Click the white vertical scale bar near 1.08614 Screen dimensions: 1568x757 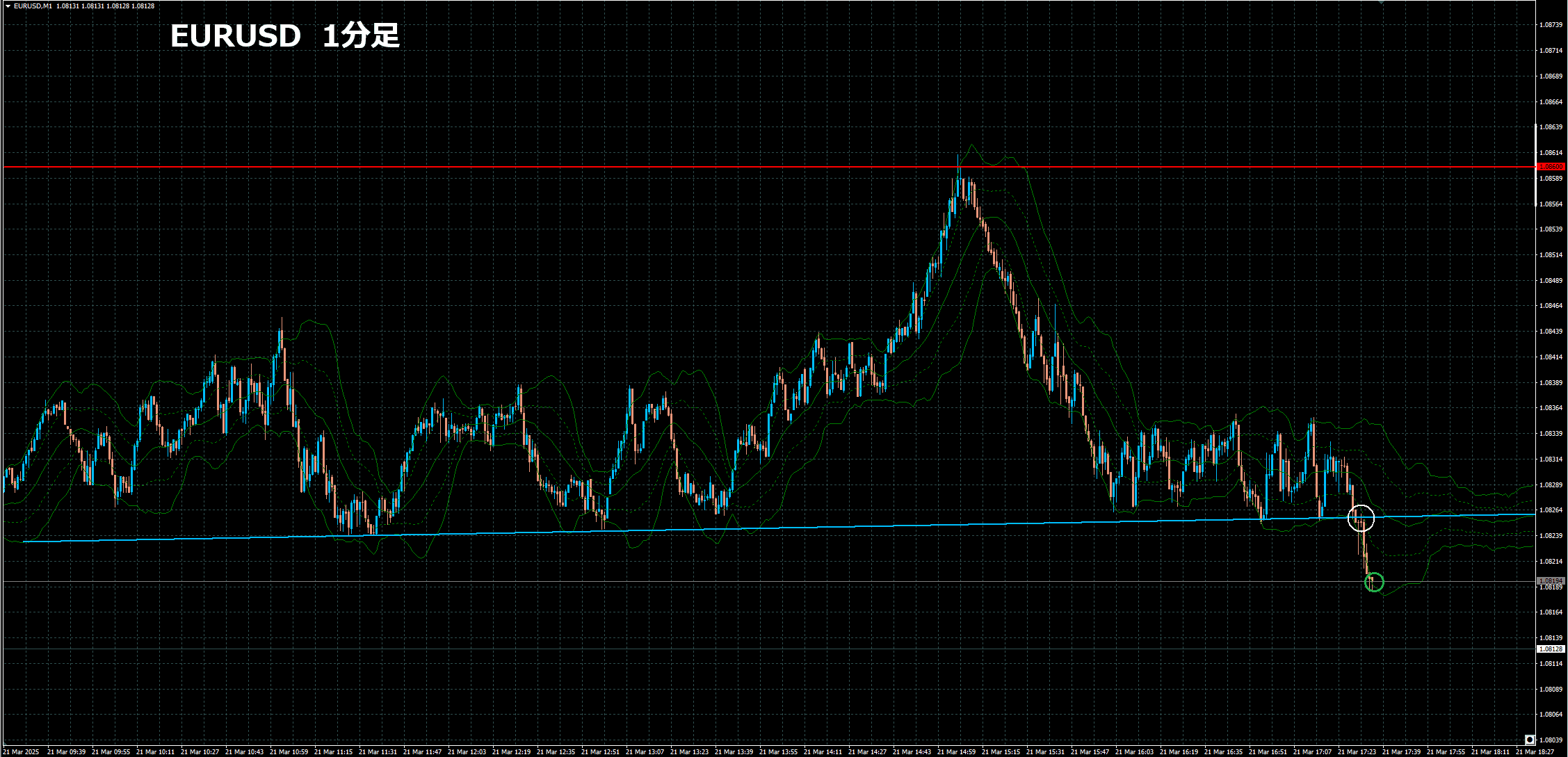coord(1536,165)
